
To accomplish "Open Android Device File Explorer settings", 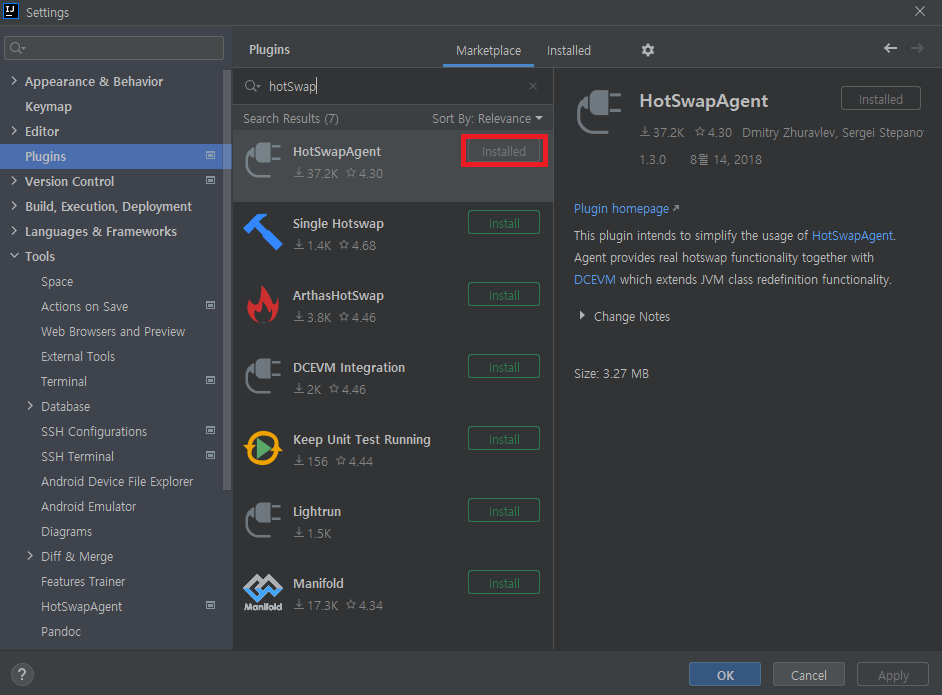I will [117, 481].
